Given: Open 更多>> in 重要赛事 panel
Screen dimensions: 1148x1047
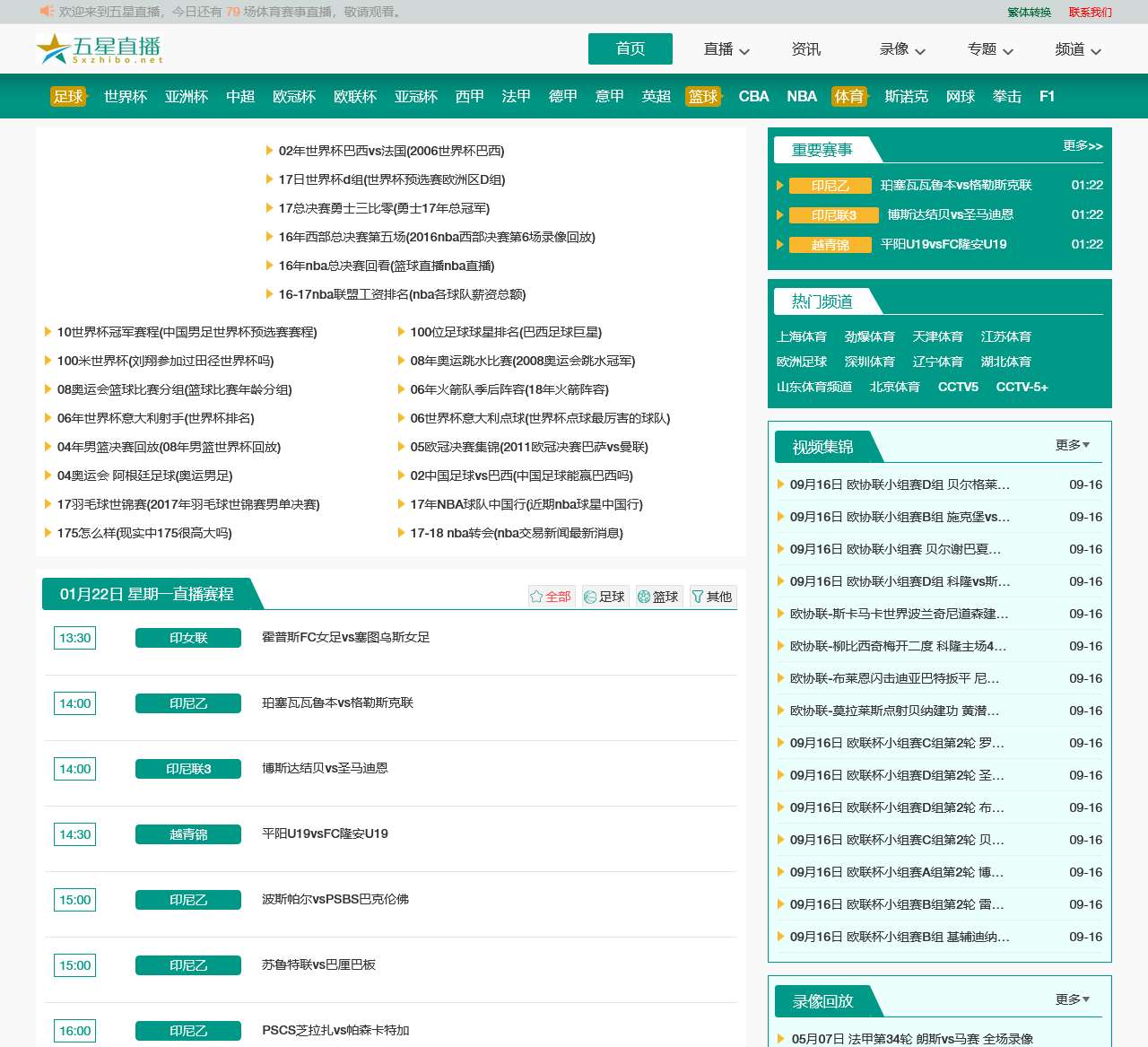Looking at the screenshot, I should [x=1083, y=145].
